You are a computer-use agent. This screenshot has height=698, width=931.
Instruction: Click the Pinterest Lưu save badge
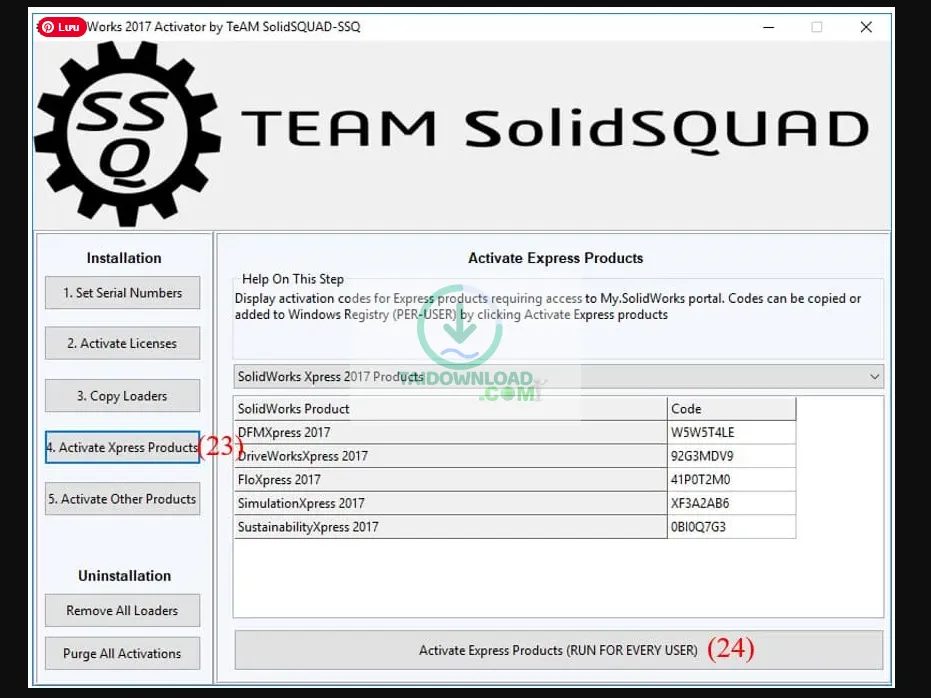62,27
